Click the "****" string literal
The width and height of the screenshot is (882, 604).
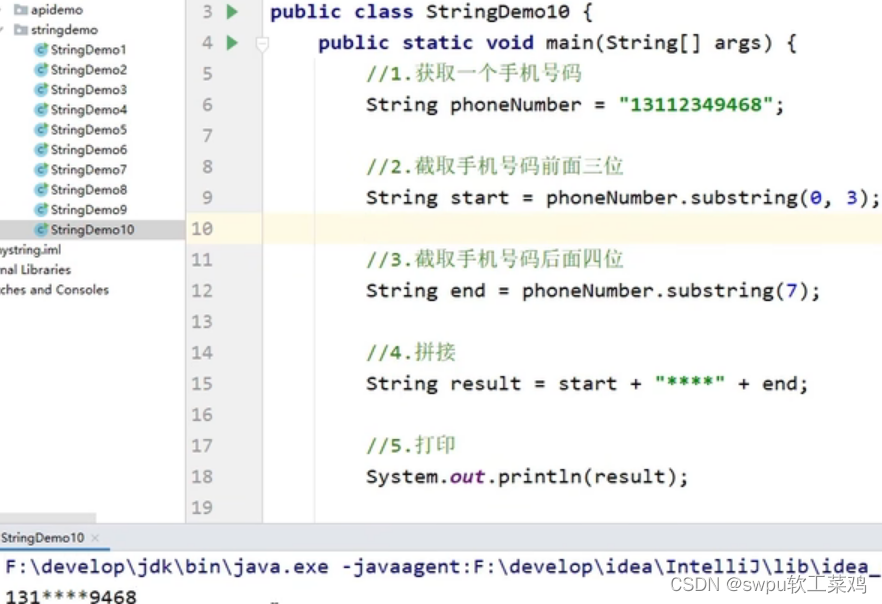[690, 382]
